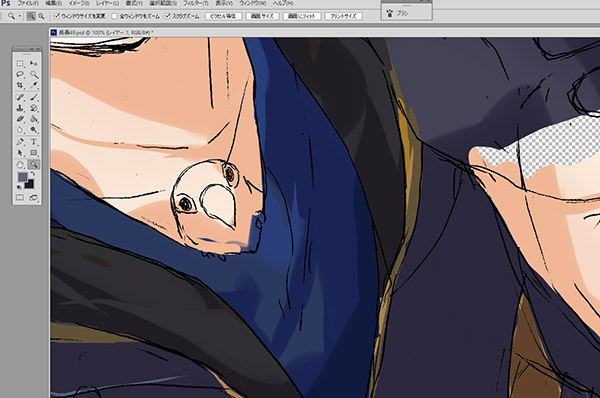Select the Lasso tool
This screenshot has width=600, height=398.
tap(20, 74)
